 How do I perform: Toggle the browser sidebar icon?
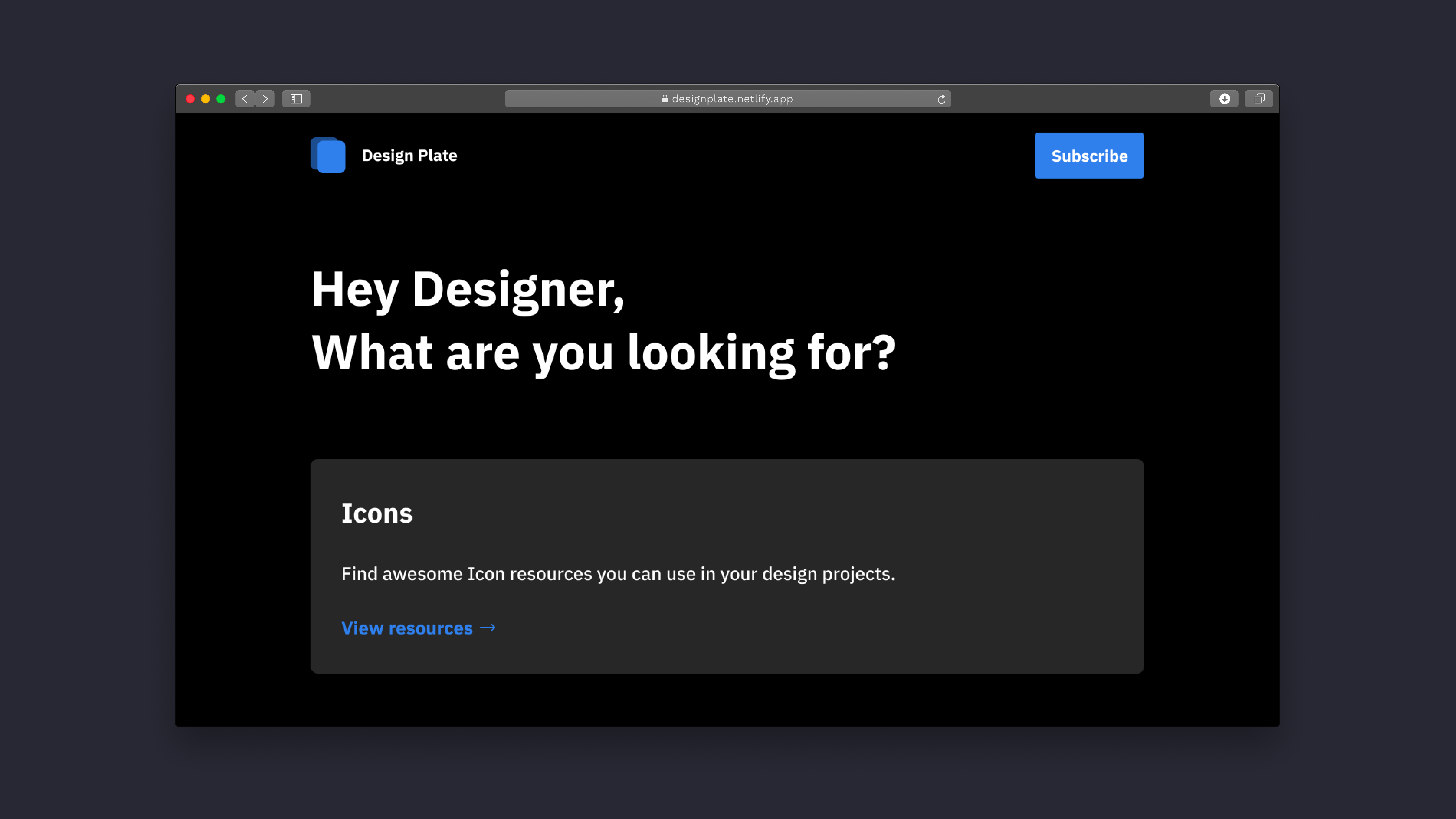pos(296,99)
